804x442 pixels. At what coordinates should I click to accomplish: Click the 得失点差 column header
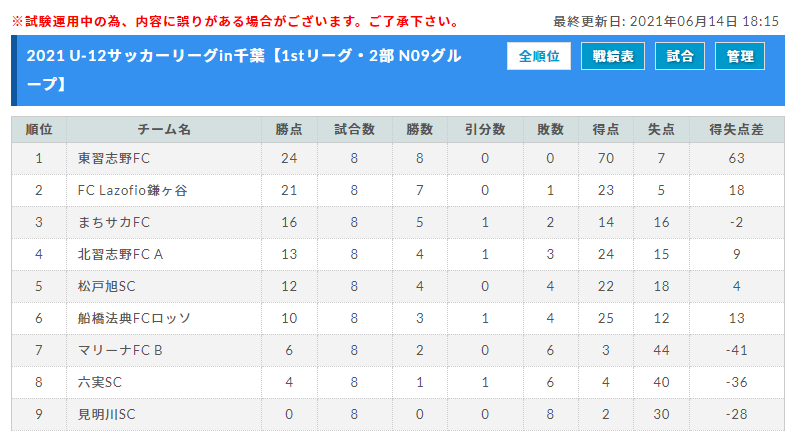tap(737, 130)
